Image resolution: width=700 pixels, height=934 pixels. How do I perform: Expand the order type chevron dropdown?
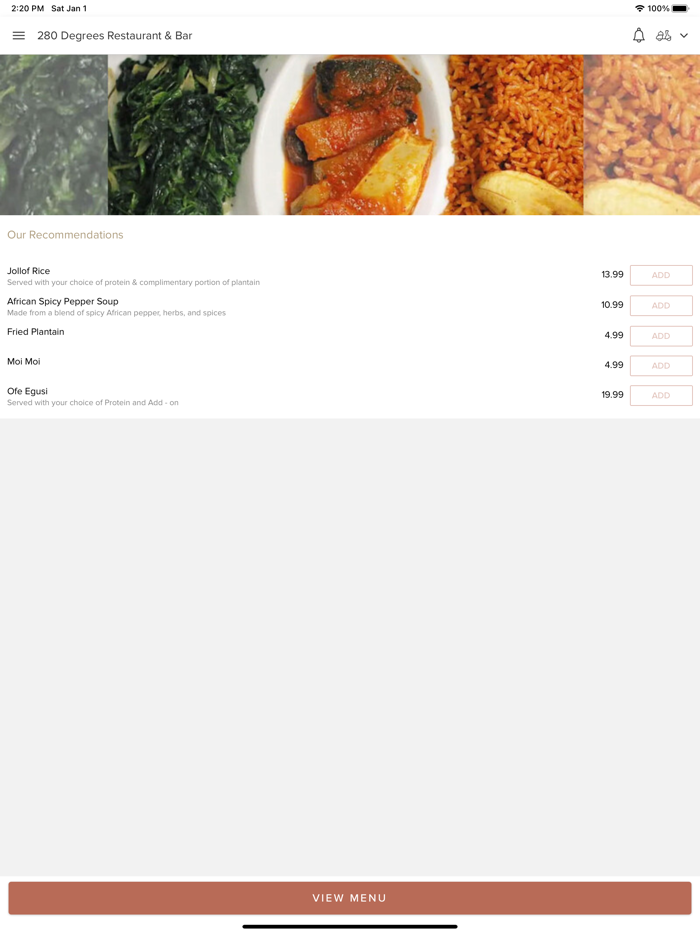[684, 36]
